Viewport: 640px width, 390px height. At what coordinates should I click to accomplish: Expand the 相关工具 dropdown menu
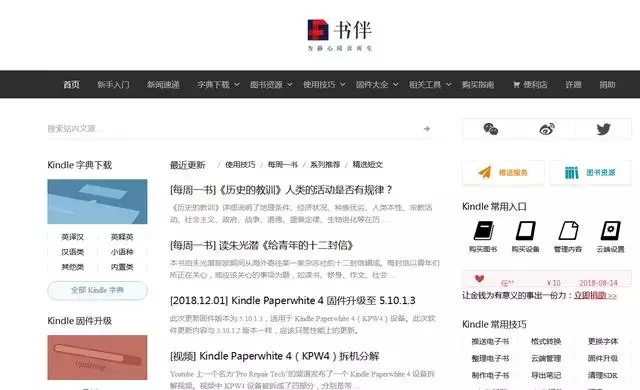pyautogui.click(x=430, y=85)
